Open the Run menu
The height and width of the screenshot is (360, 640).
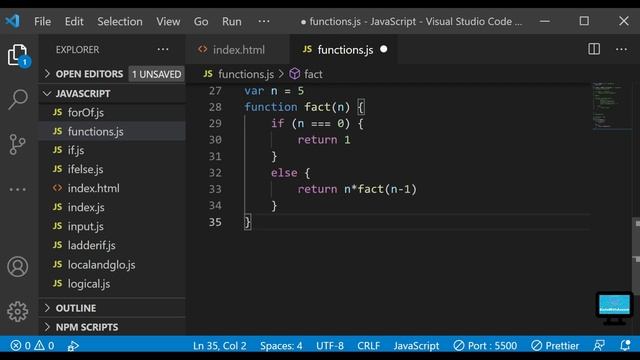[231, 21]
